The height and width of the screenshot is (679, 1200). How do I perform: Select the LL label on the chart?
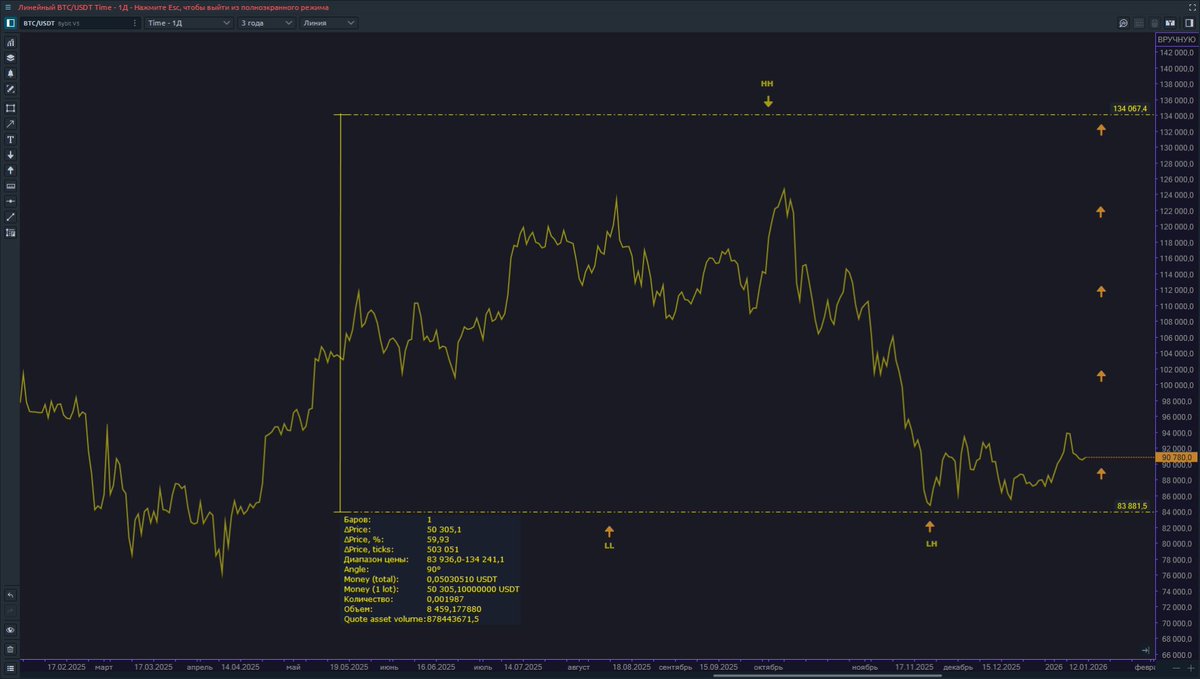pos(609,546)
